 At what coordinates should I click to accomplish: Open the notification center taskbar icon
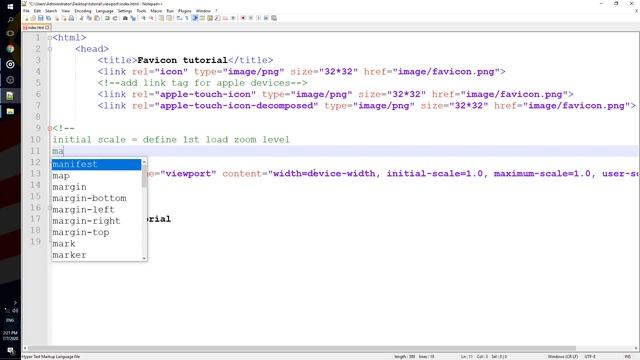[10, 351]
